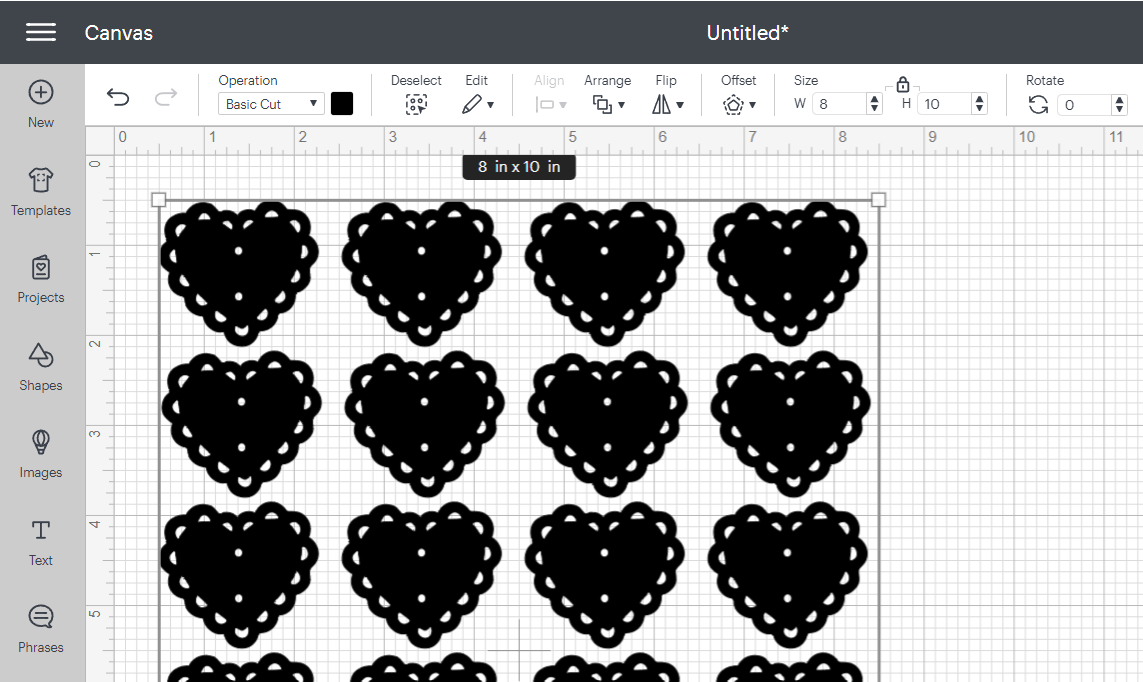
Task: Decrease height with the down stepper
Action: (980, 109)
